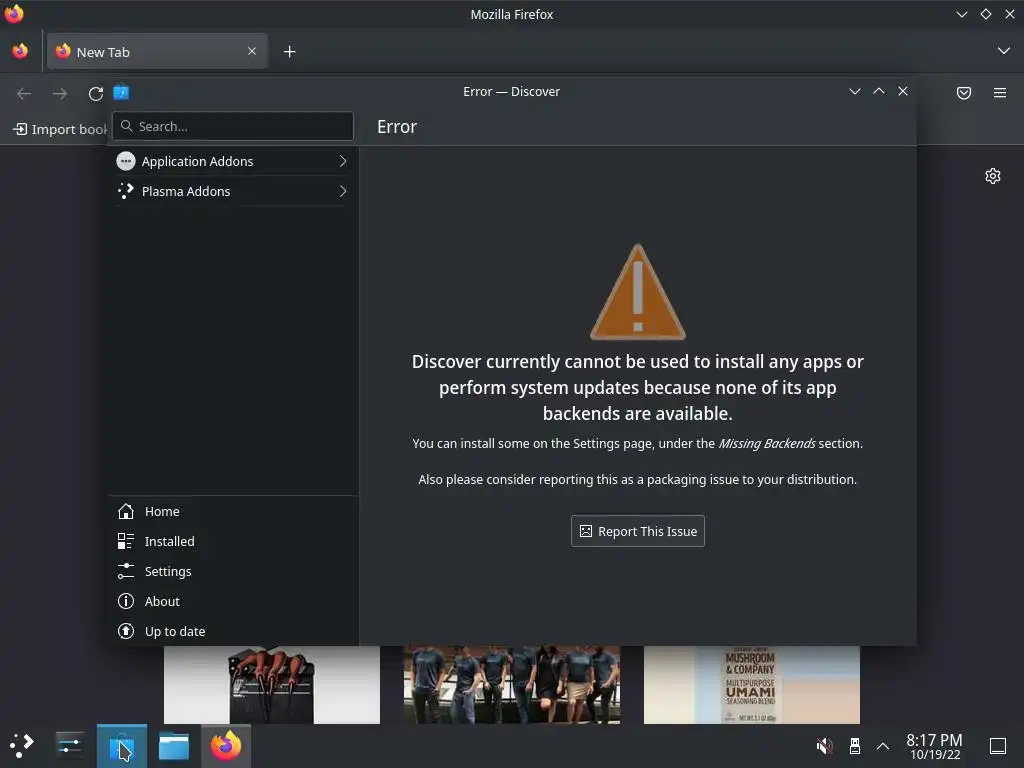
Task: Open the Pocket icon in Firefox toolbar
Action: (964, 93)
